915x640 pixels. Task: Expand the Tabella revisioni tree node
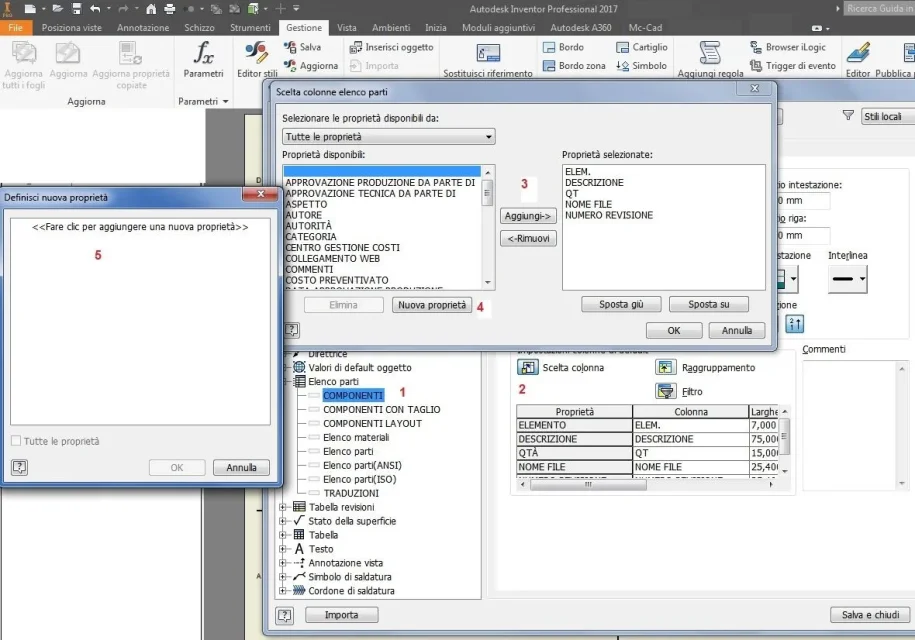pos(283,507)
